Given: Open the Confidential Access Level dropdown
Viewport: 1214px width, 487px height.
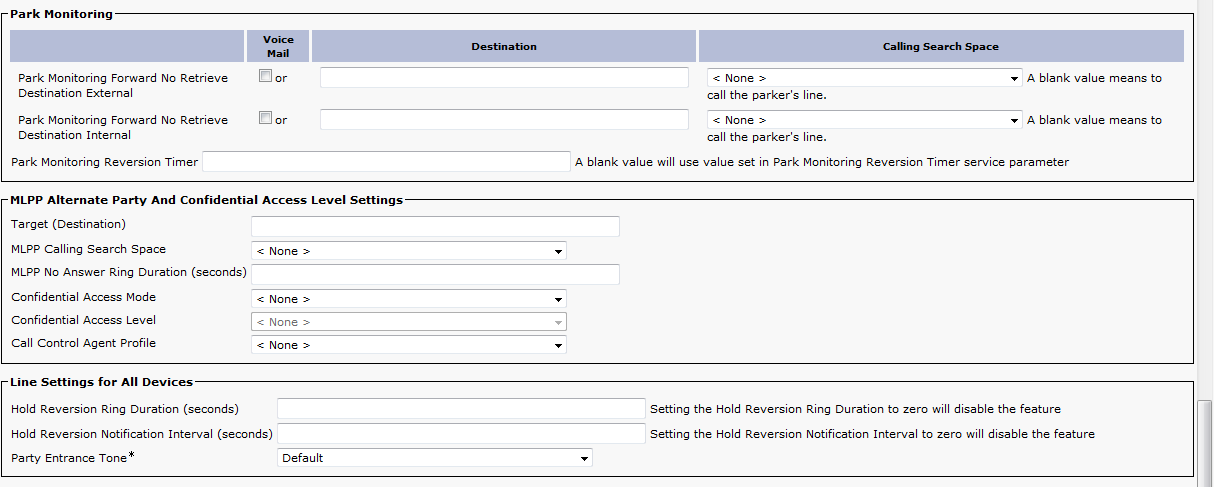Looking at the screenshot, I should tap(408, 322).
